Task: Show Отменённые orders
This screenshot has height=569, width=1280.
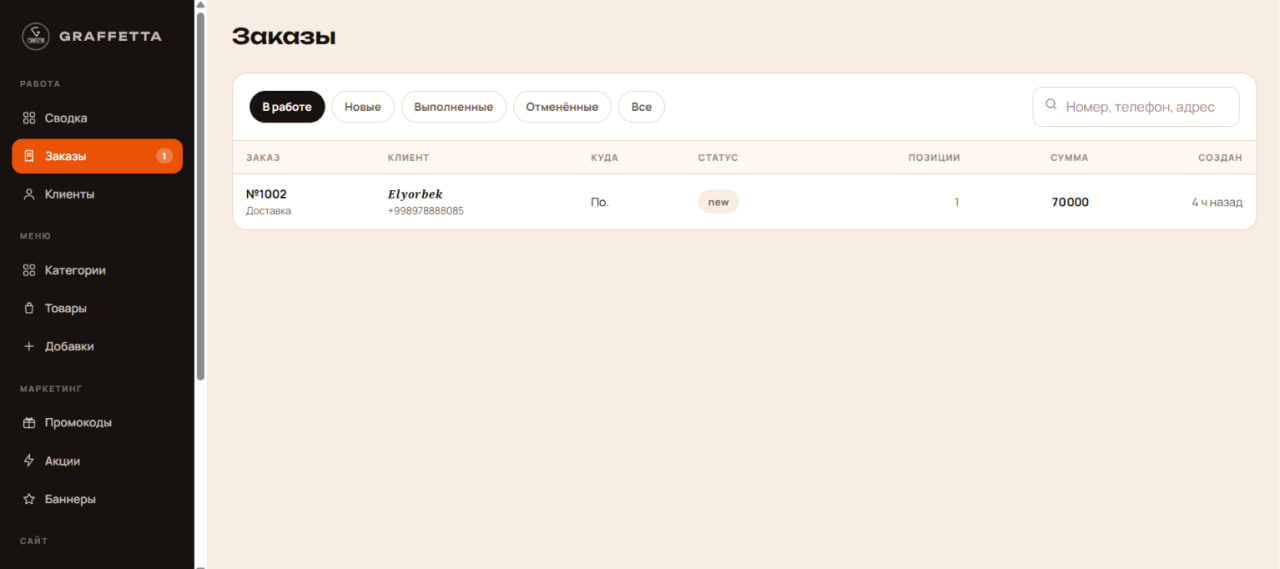Action: (562, 107)
